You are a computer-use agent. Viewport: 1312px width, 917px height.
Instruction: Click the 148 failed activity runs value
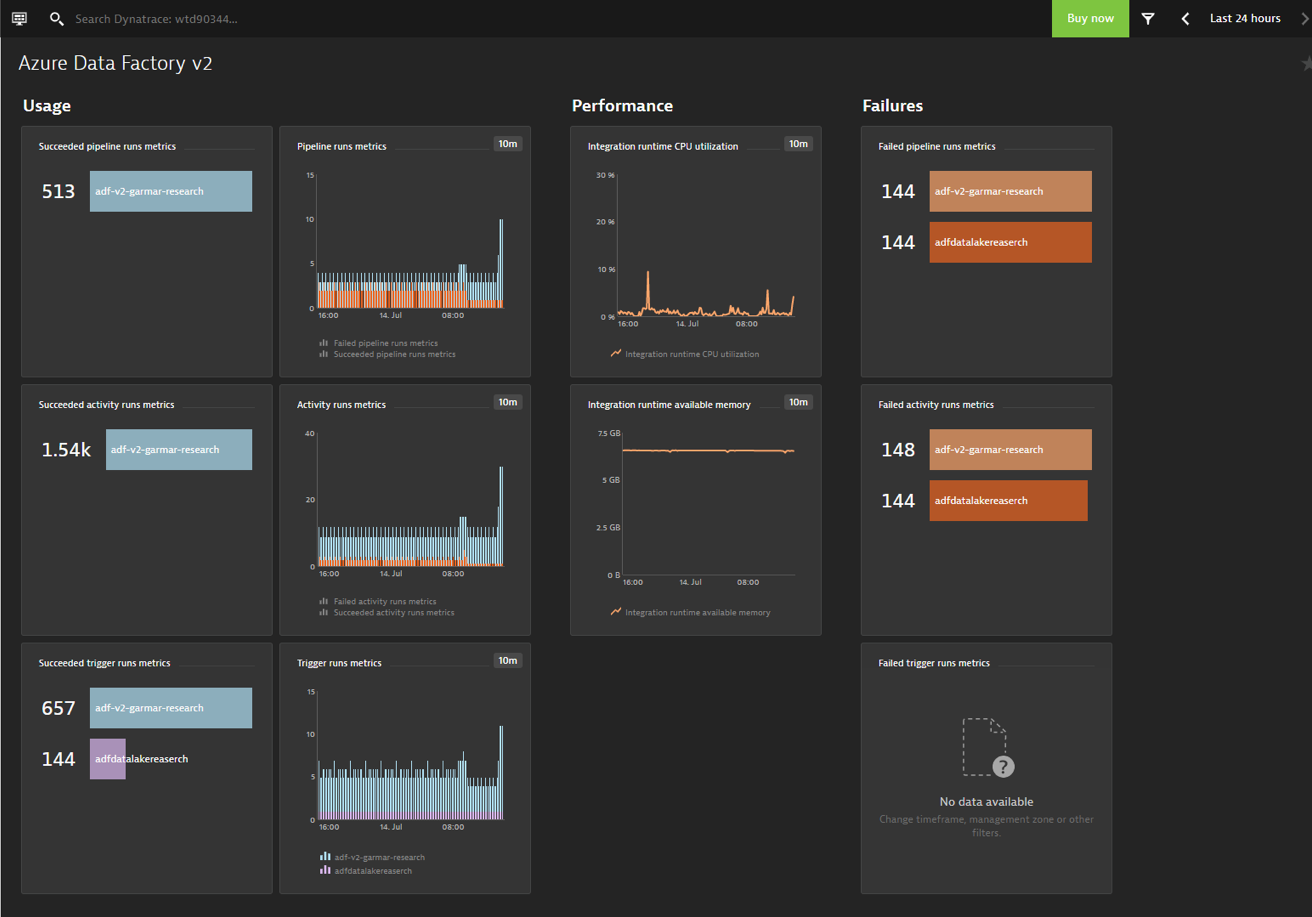coord(898,450)
